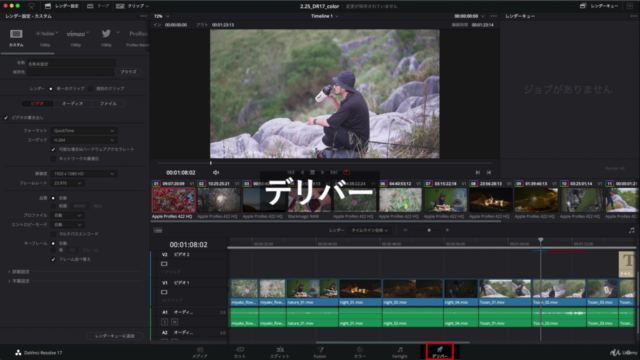The width and height of the screenshot is (640, 360).
Task: Toggle the Clips panel button
Action: pos(132,6)
